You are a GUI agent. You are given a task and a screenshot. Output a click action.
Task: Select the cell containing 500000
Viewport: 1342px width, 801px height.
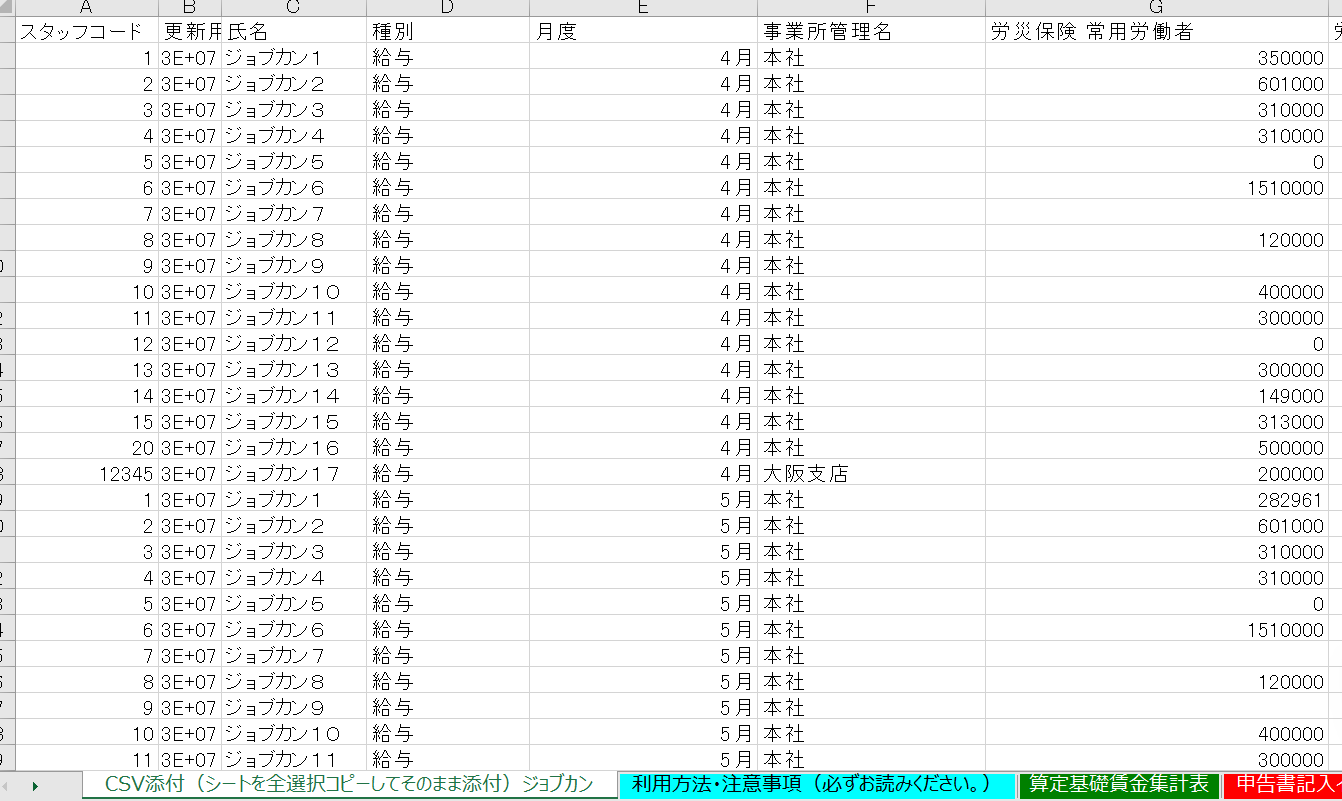click(1157, 447)
